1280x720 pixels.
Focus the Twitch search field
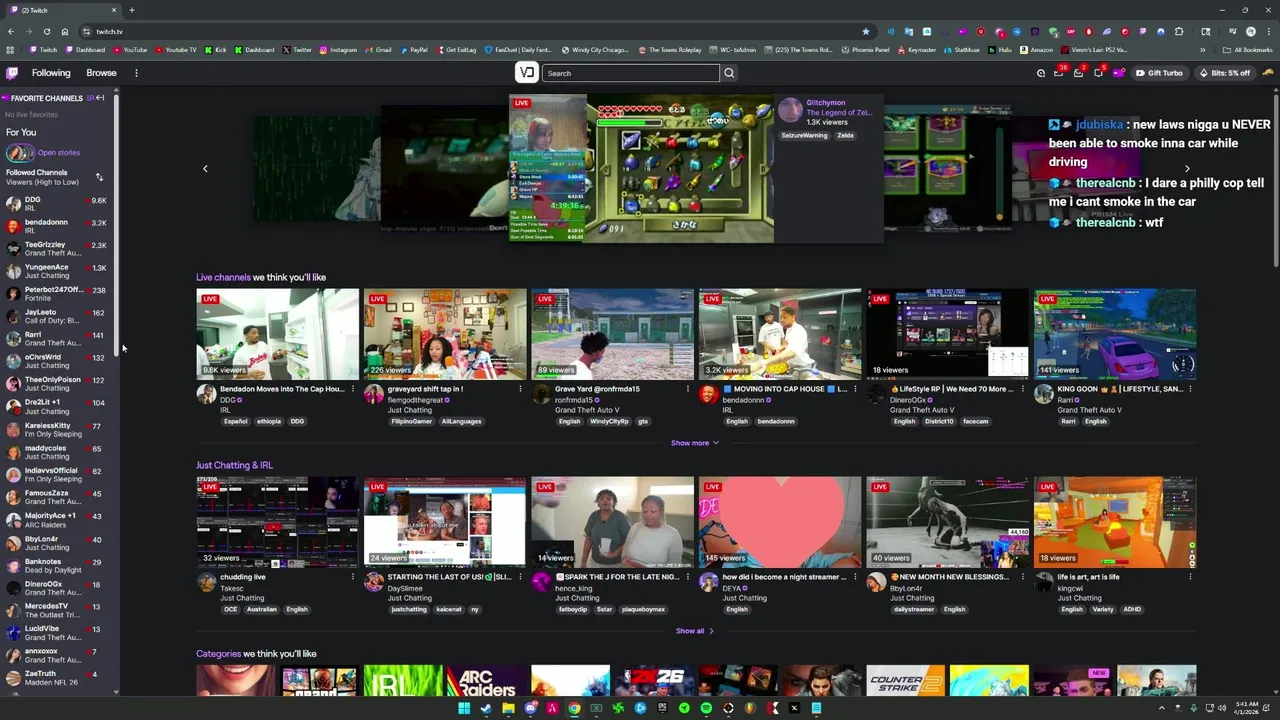pyautogui.click(x=631, y=73)
